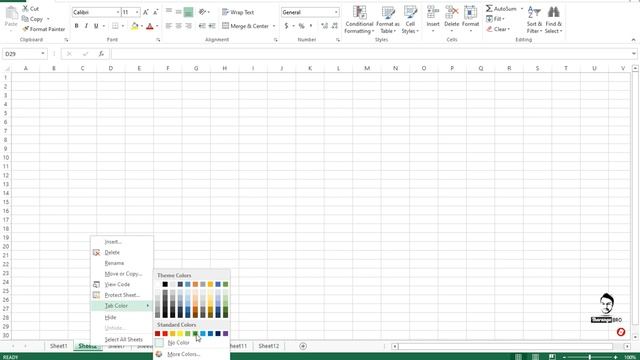This screenshot has height=360, width=640.
Task: Click the Cut scissors icon
Action: [25, 8]
